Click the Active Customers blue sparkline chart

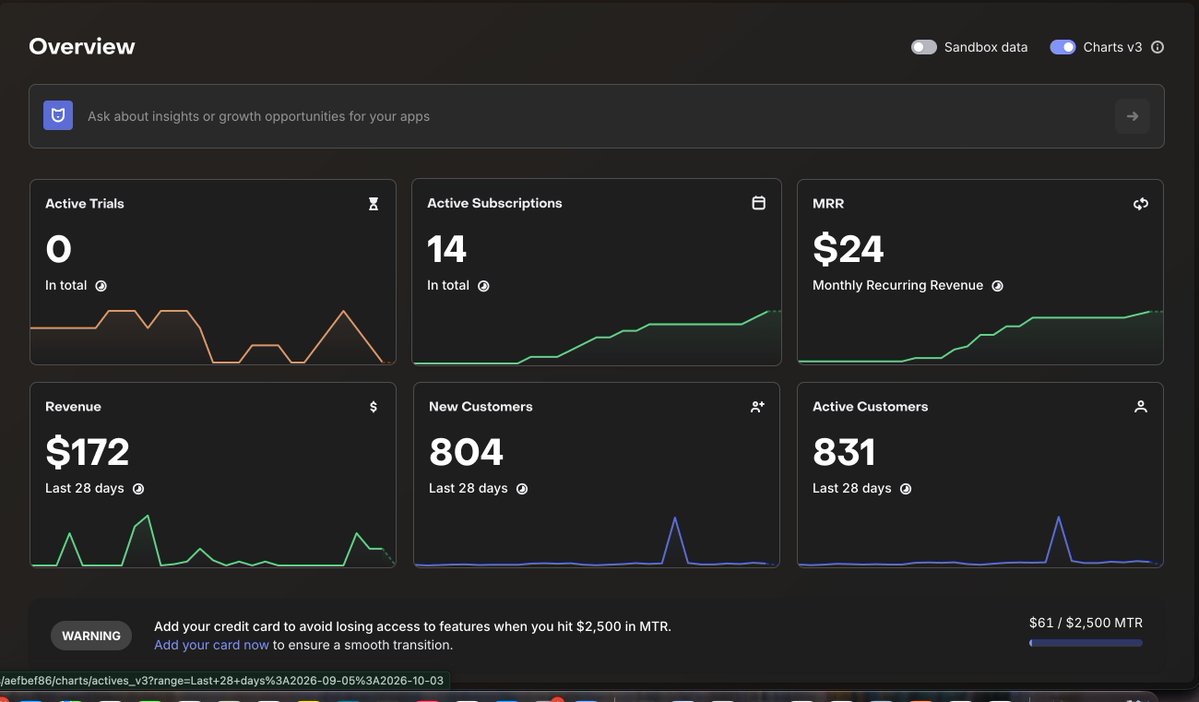980,541
